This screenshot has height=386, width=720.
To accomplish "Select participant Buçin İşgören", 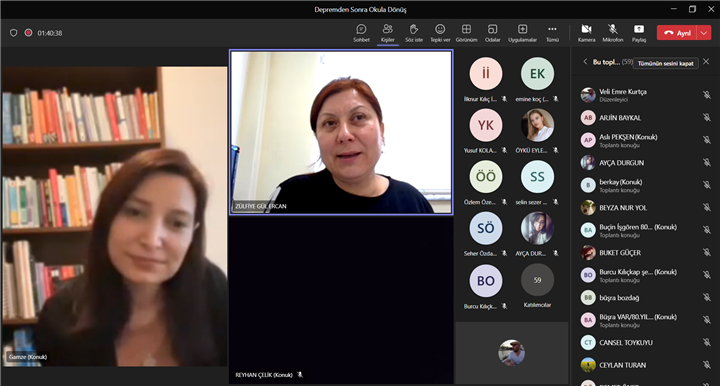I will coord(646,230).
